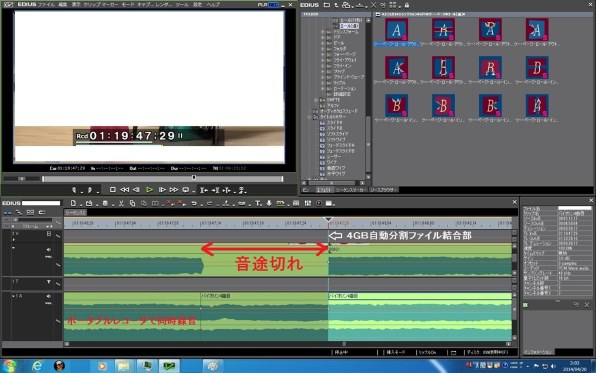Click the player position slider handle

194,178
